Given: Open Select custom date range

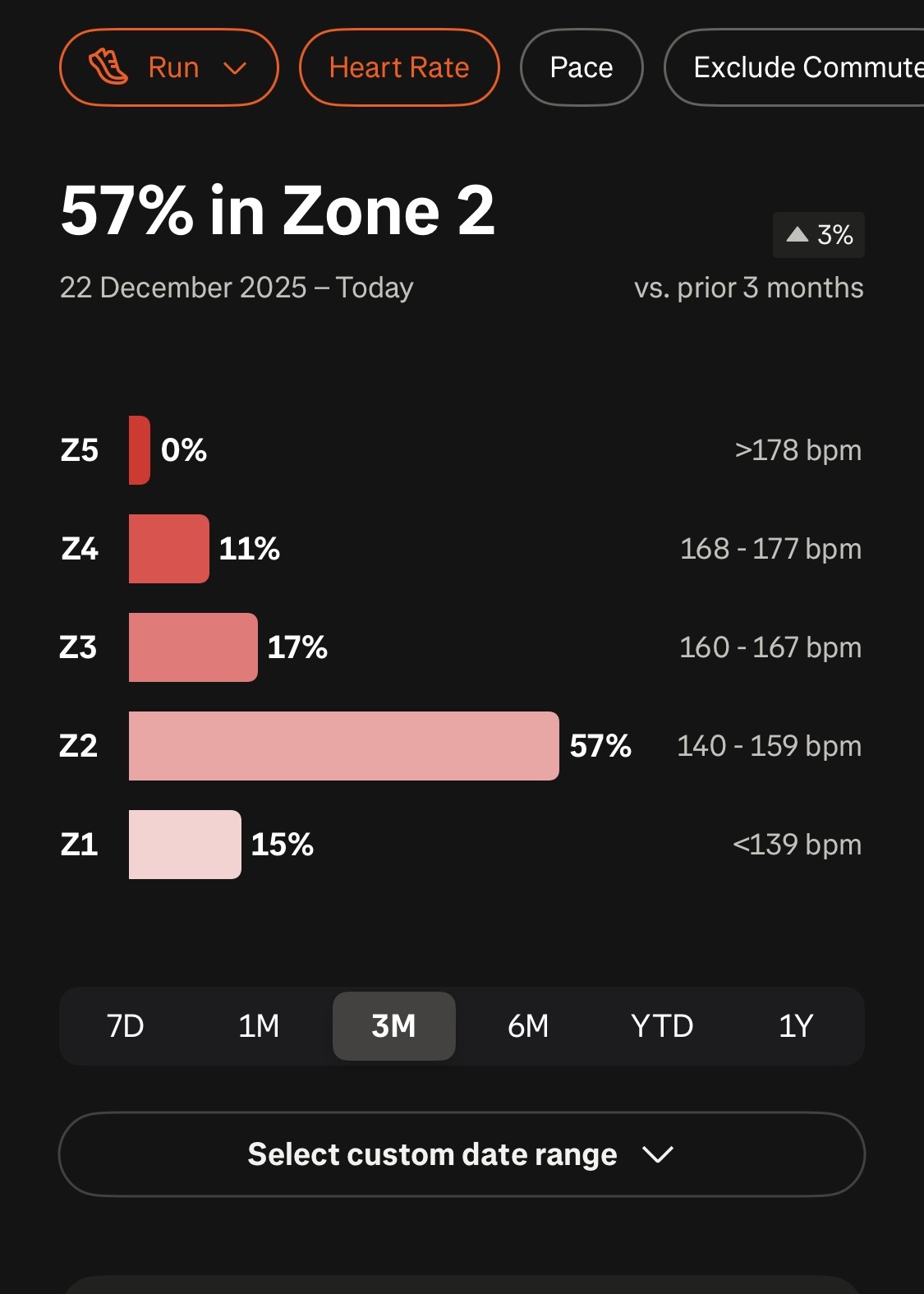Looking at the screenshot, I should point(432,1154).
